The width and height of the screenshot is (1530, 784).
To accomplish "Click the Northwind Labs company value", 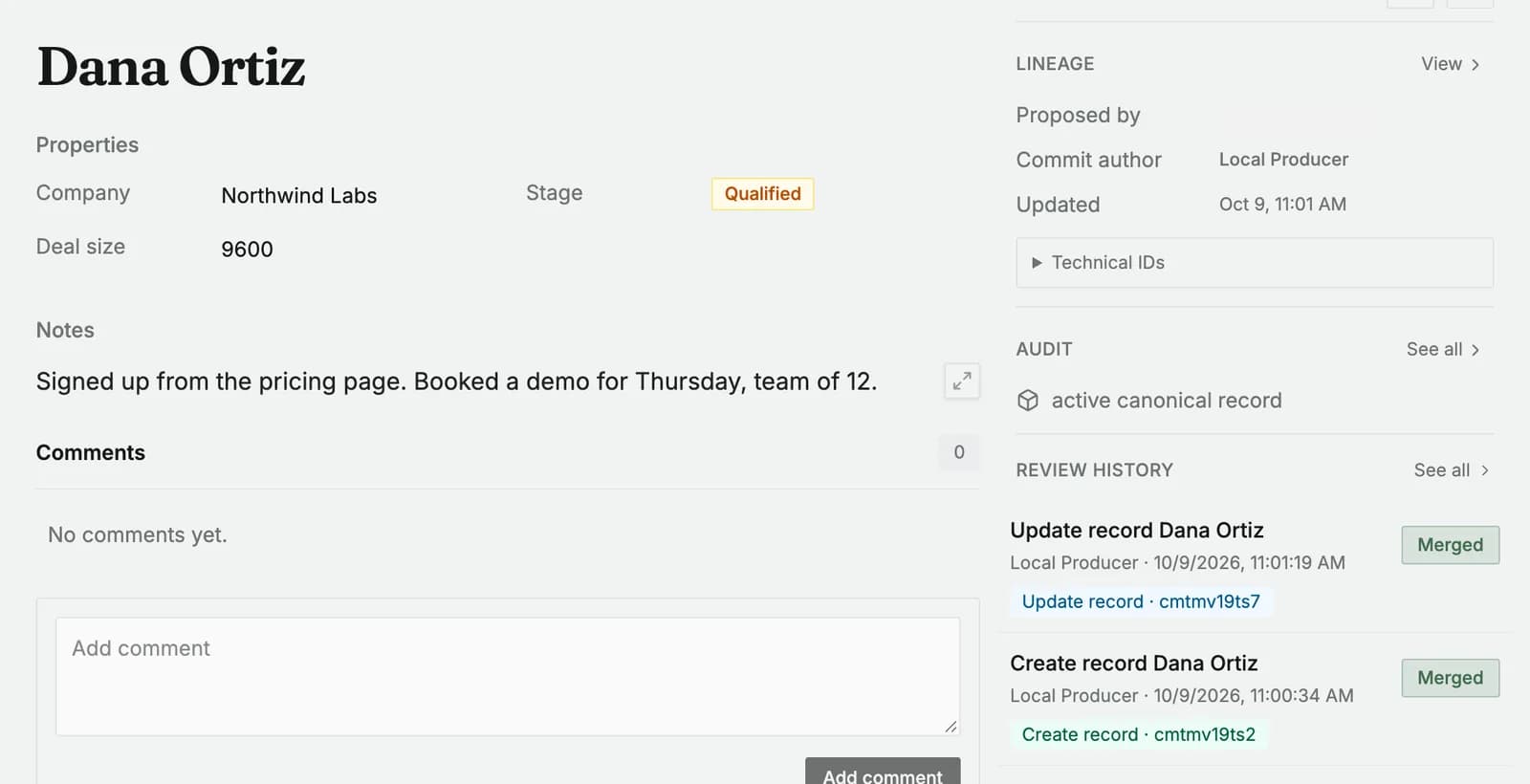I will click(x=299, y=196).
